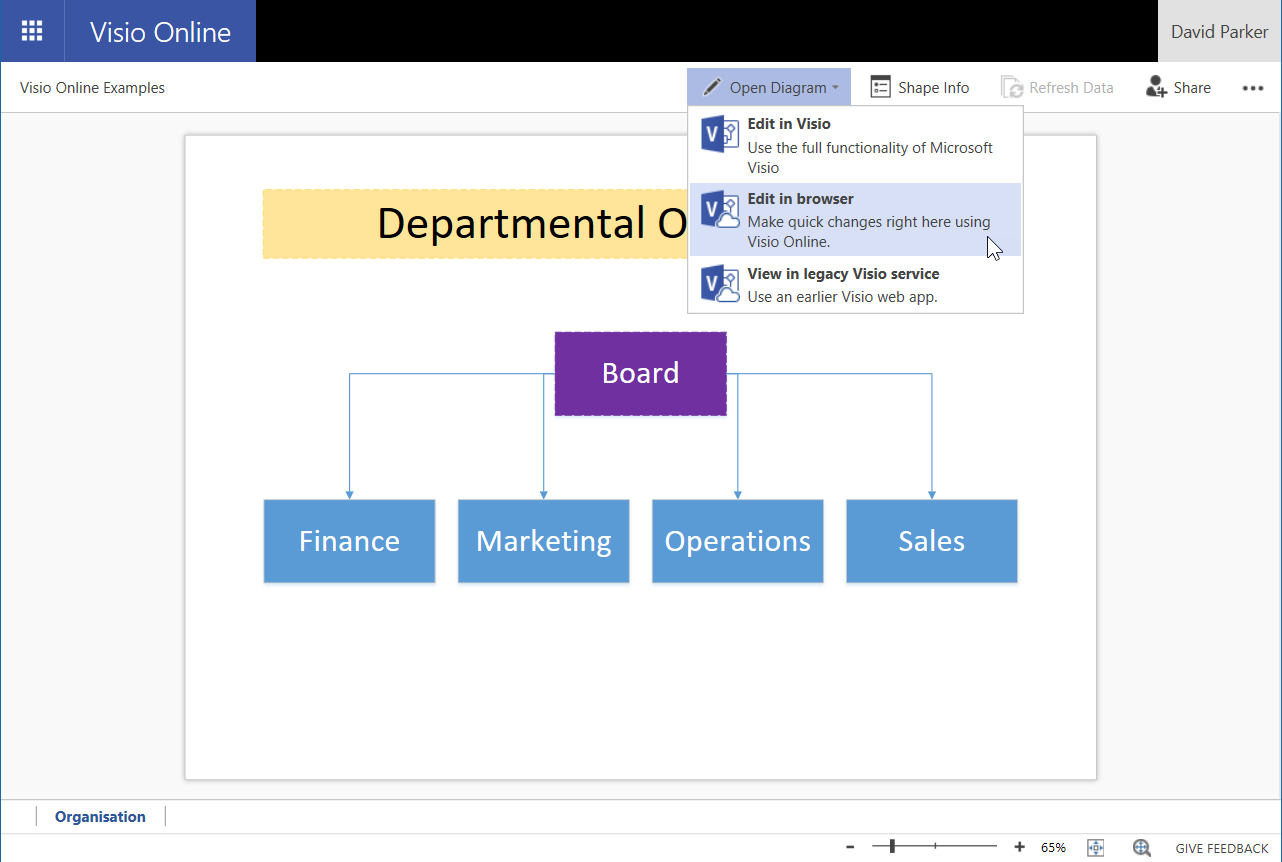Open Visio Online Examples breadcrumb
Screen dimensions: 1282x862
(92, 87)
